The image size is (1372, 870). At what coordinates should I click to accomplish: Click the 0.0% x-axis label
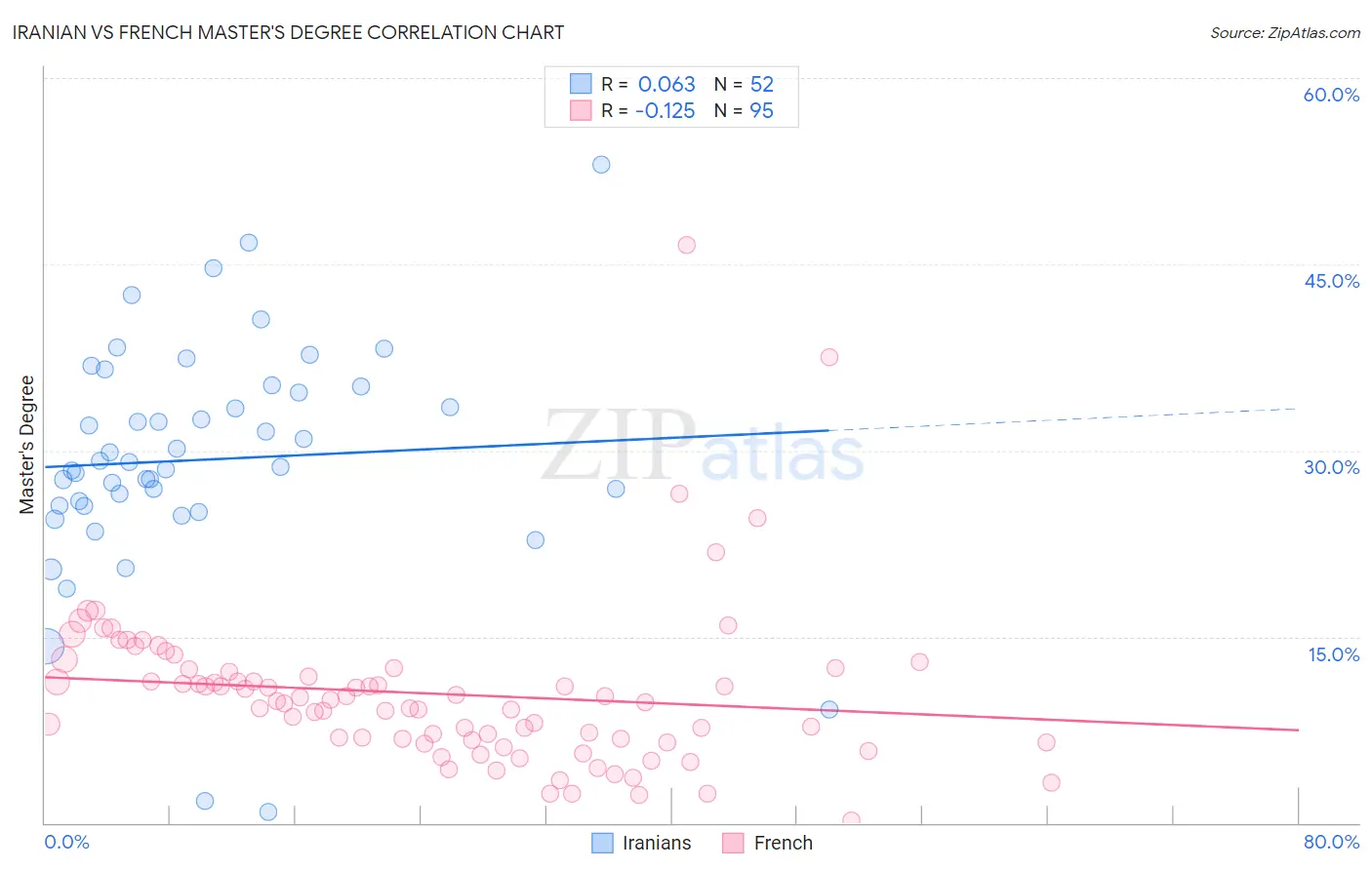(x=66, y=842)
